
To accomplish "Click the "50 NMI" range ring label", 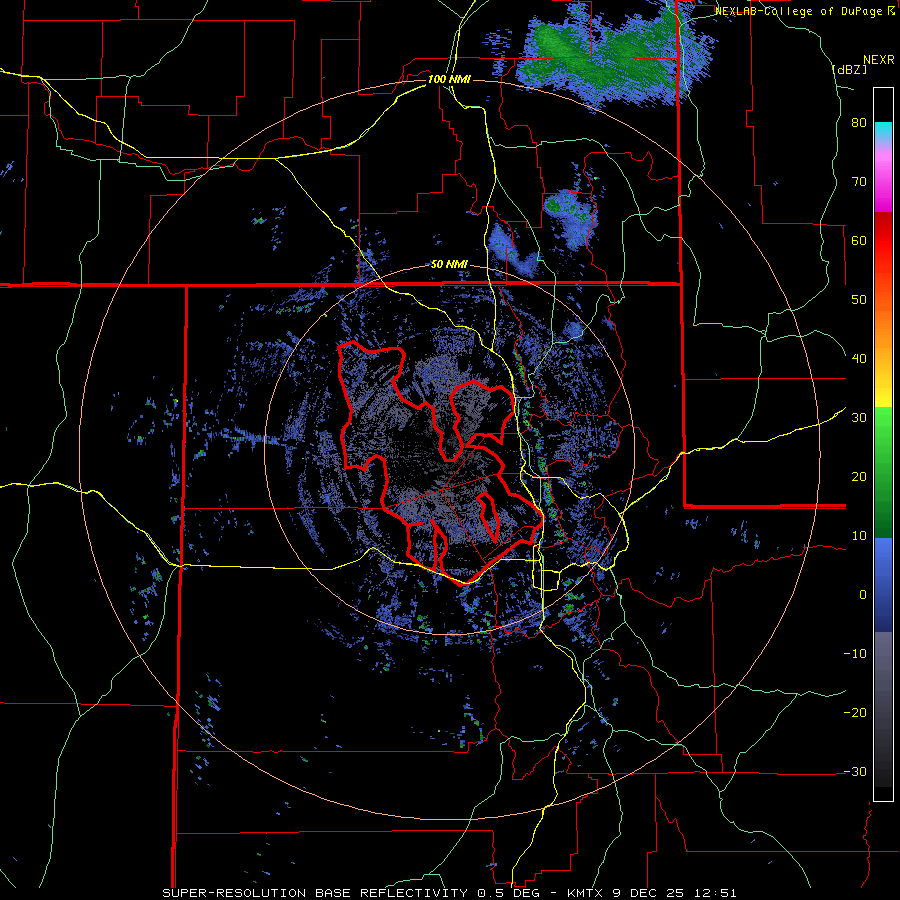I will click(449, 265).
